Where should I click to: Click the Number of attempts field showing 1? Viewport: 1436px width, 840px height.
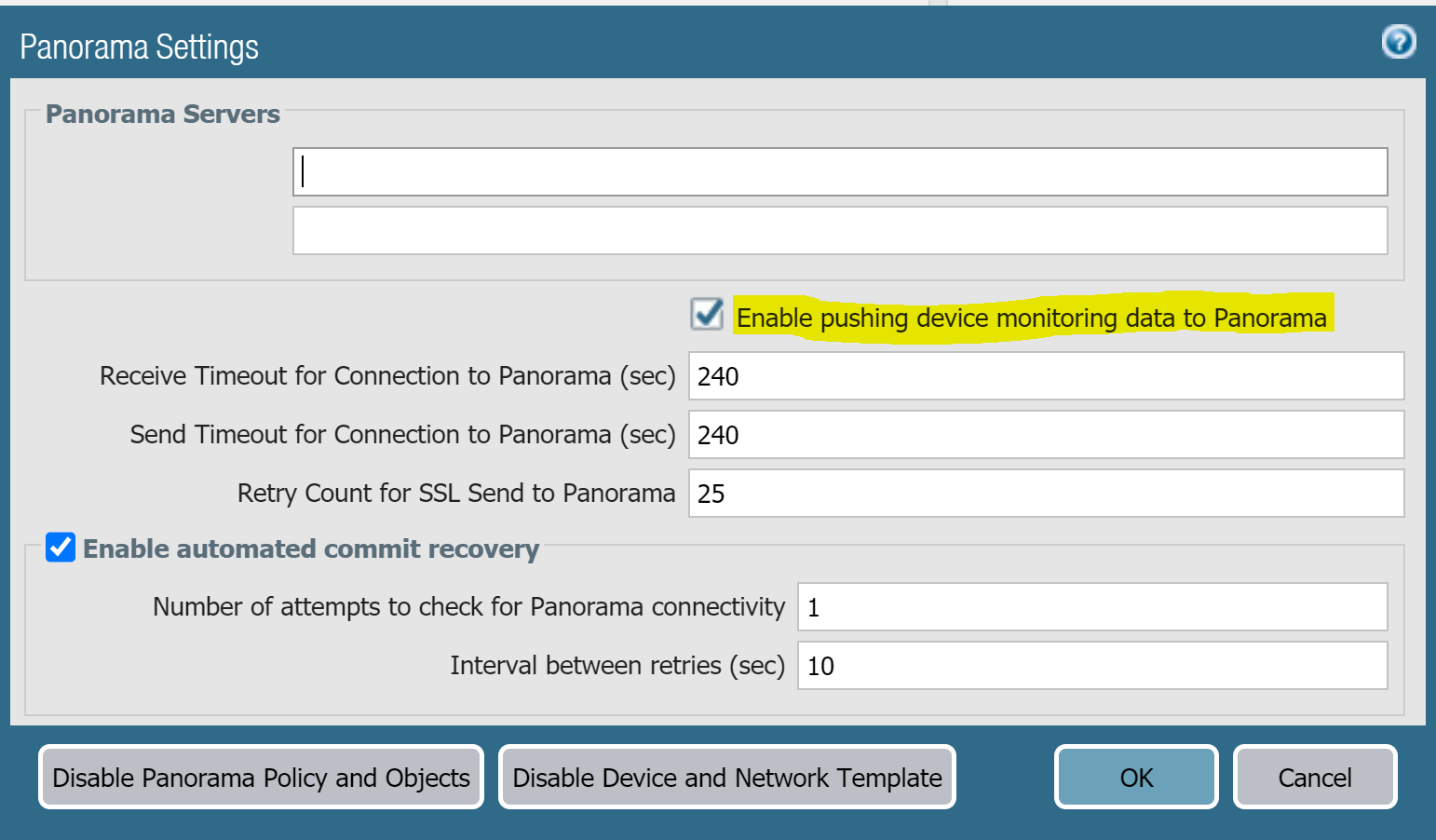tap(1091, 606)
